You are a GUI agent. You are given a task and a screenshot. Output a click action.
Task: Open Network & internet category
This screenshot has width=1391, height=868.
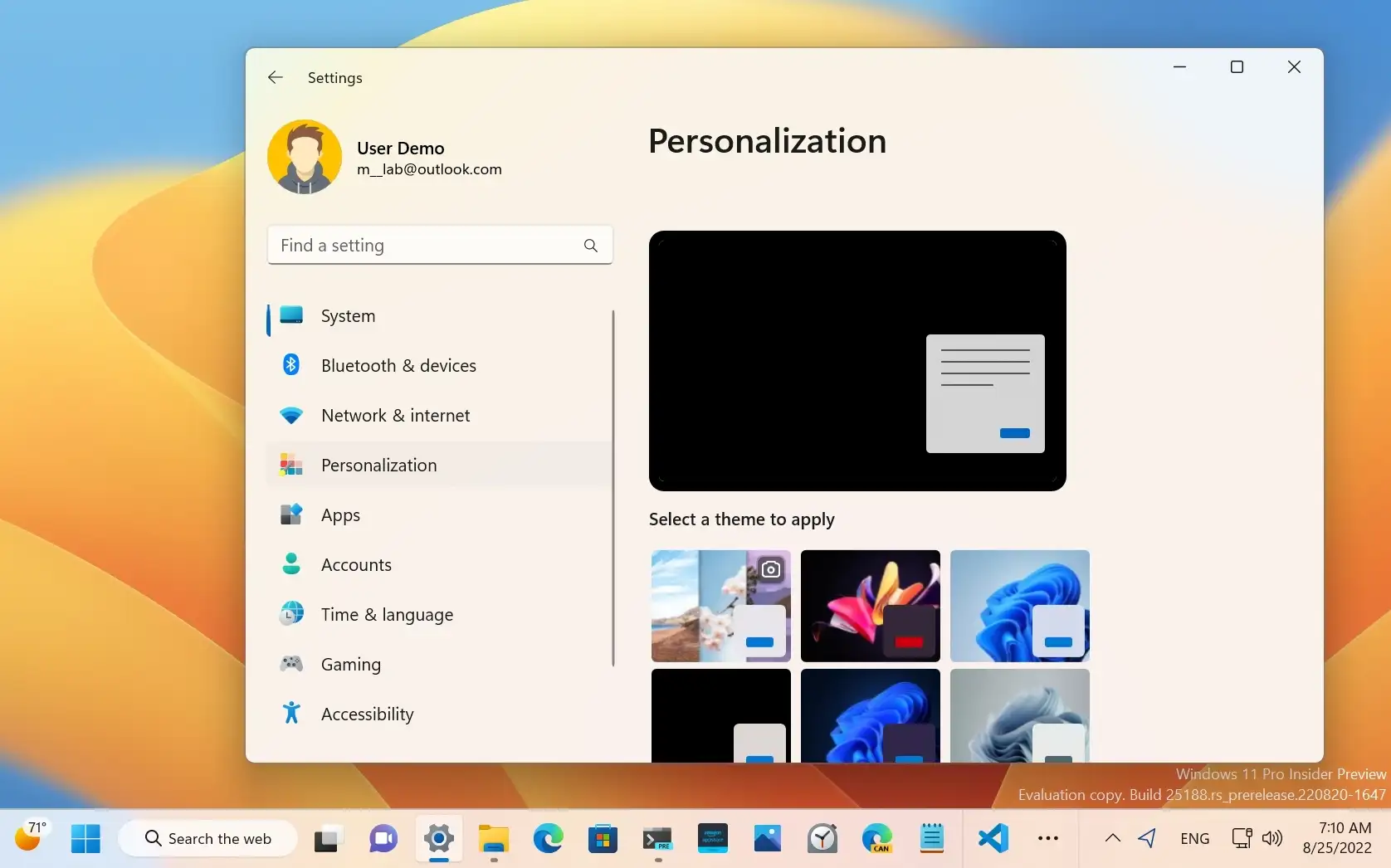438,416
